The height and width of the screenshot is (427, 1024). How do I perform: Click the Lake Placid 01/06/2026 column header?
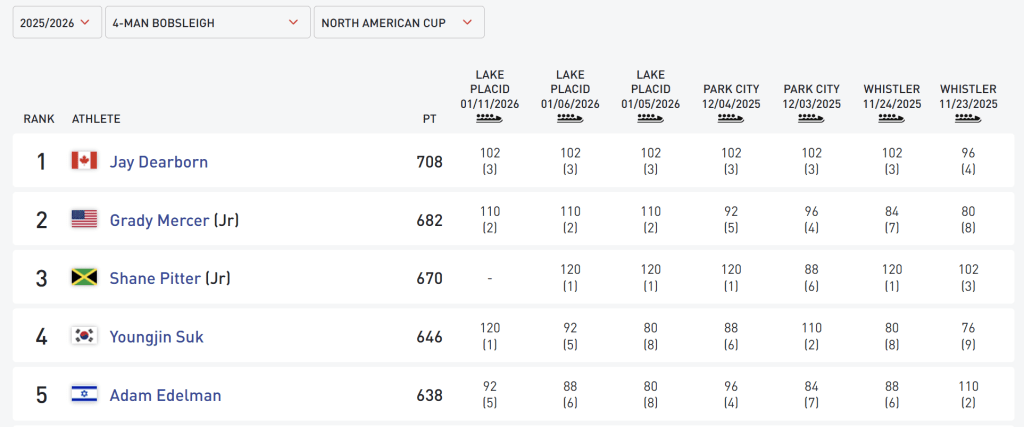click(570, 89)
